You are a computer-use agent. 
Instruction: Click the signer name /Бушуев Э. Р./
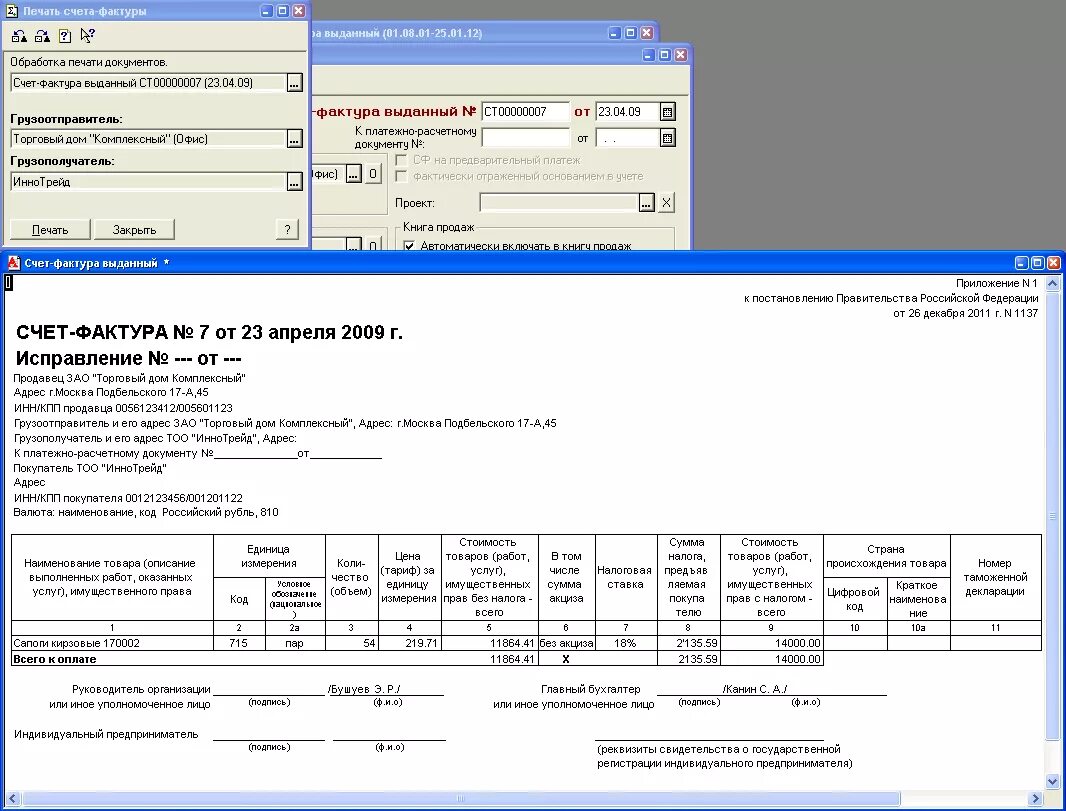[364, 689]
